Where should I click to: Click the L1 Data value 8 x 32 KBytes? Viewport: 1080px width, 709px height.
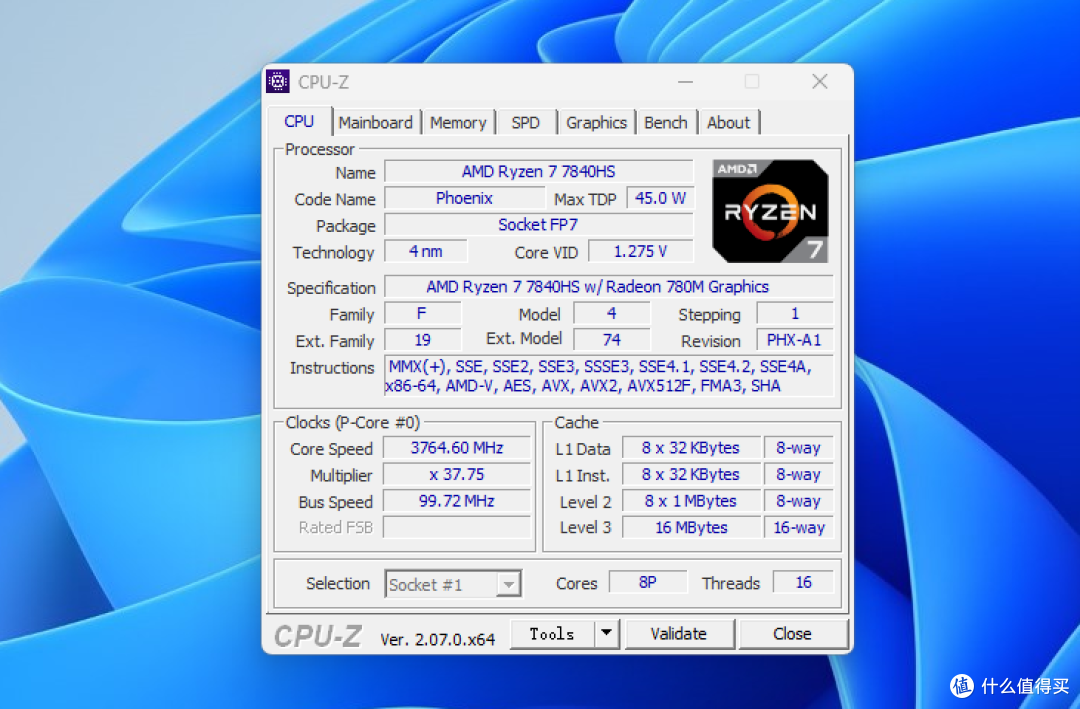691,448
